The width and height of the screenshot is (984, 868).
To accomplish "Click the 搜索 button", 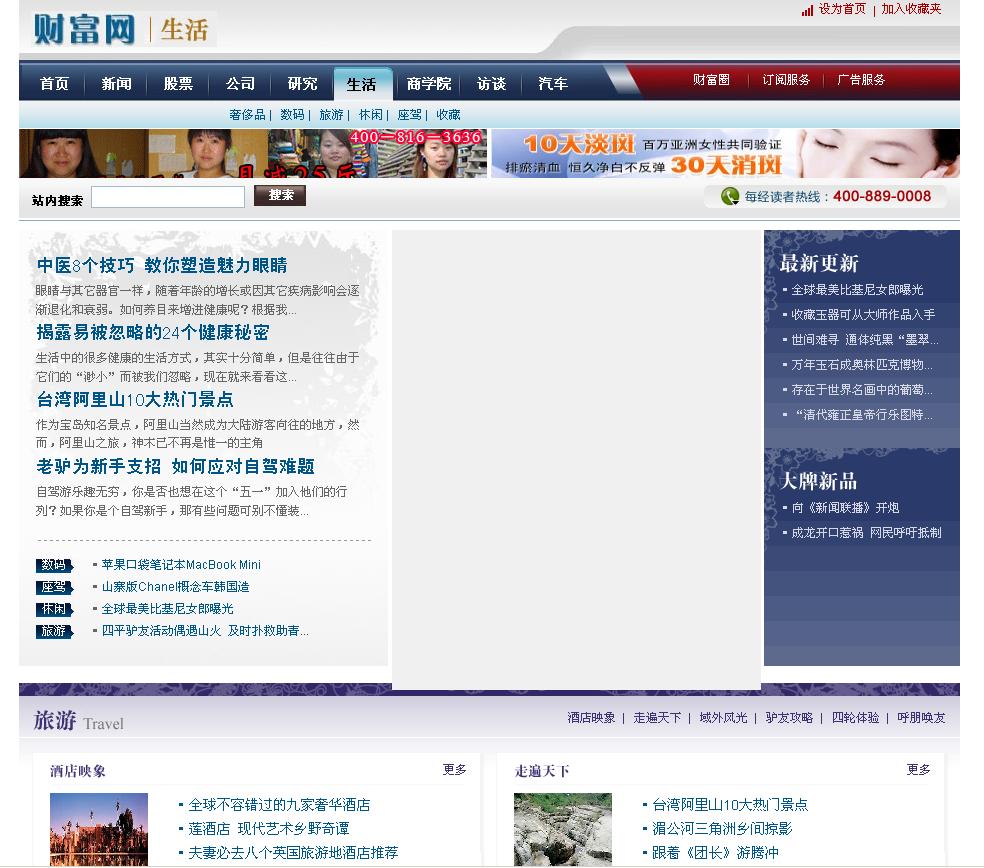I will [280, 196].
